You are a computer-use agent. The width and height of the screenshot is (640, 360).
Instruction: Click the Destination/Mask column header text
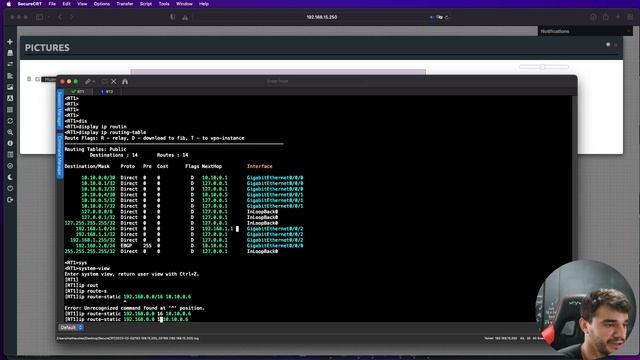(x=87, y=166)
